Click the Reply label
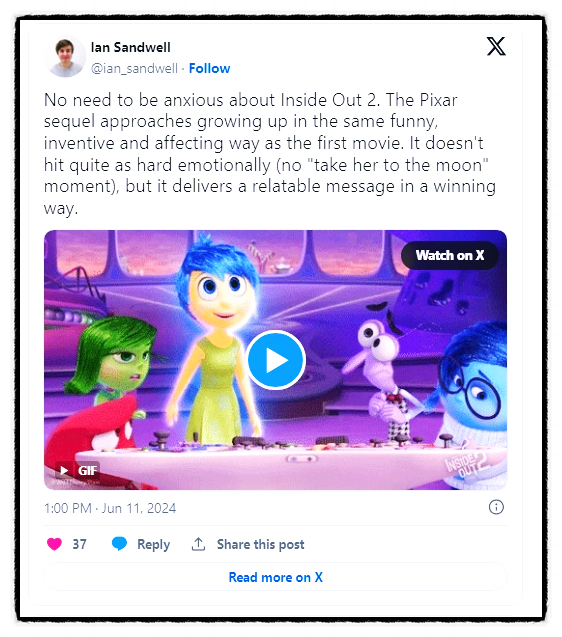Viewport: 562px width, 637px height. click(x=154, y=544)
